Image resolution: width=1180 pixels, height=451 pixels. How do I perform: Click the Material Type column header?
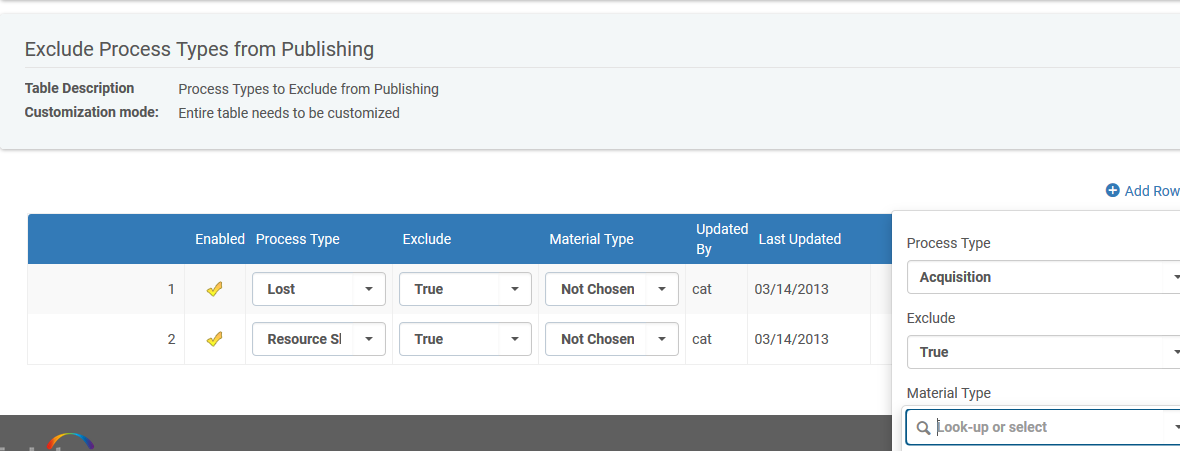point(591,239)
